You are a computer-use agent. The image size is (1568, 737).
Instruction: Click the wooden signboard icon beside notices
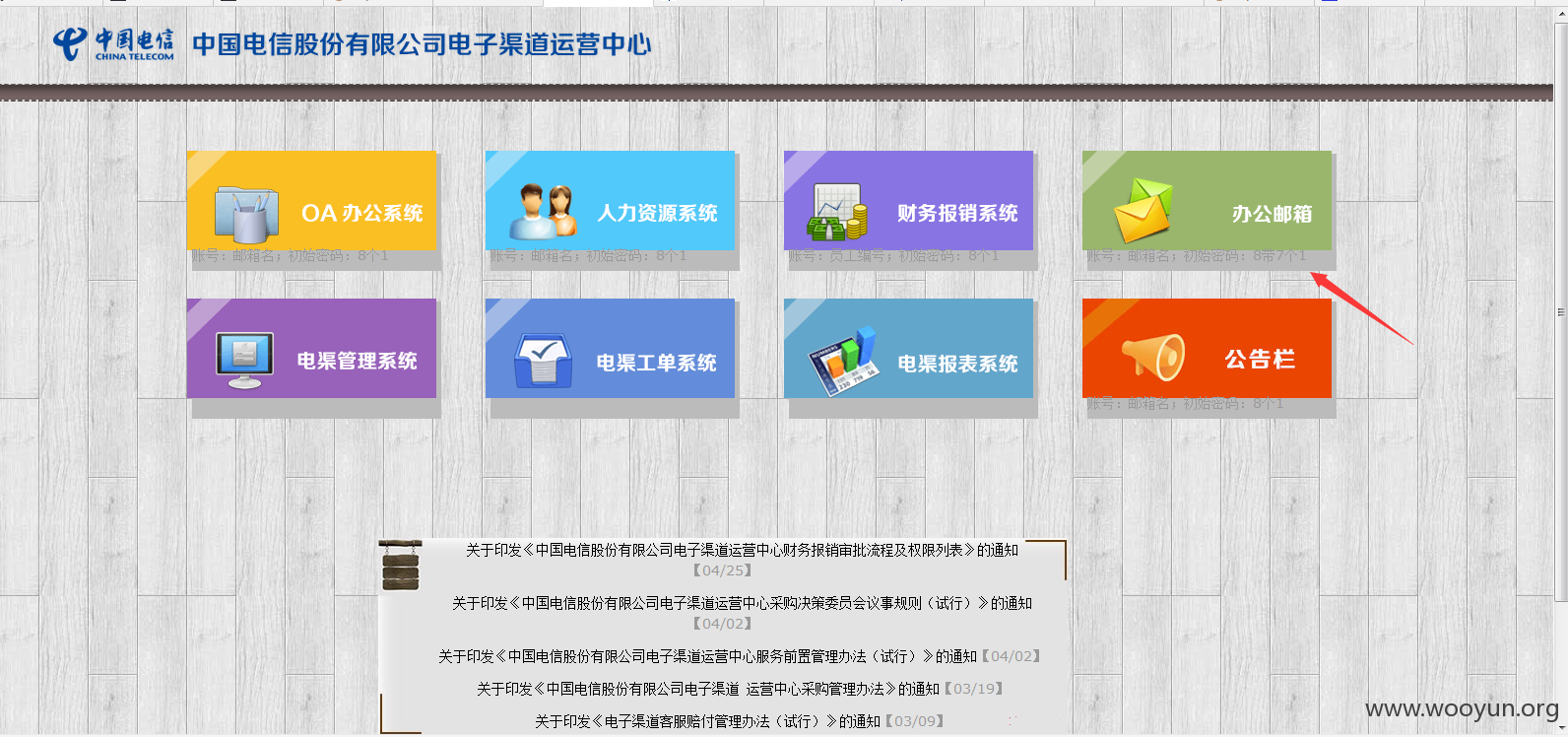click(400, 566)
